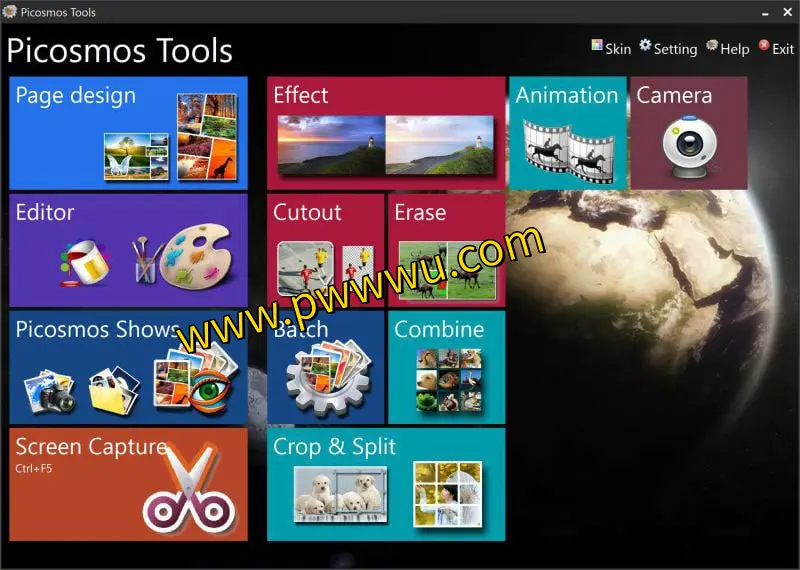800x570 pixels.
Task: Click the Picosmos Tools title heading
Action: click(x=119, y=51)
